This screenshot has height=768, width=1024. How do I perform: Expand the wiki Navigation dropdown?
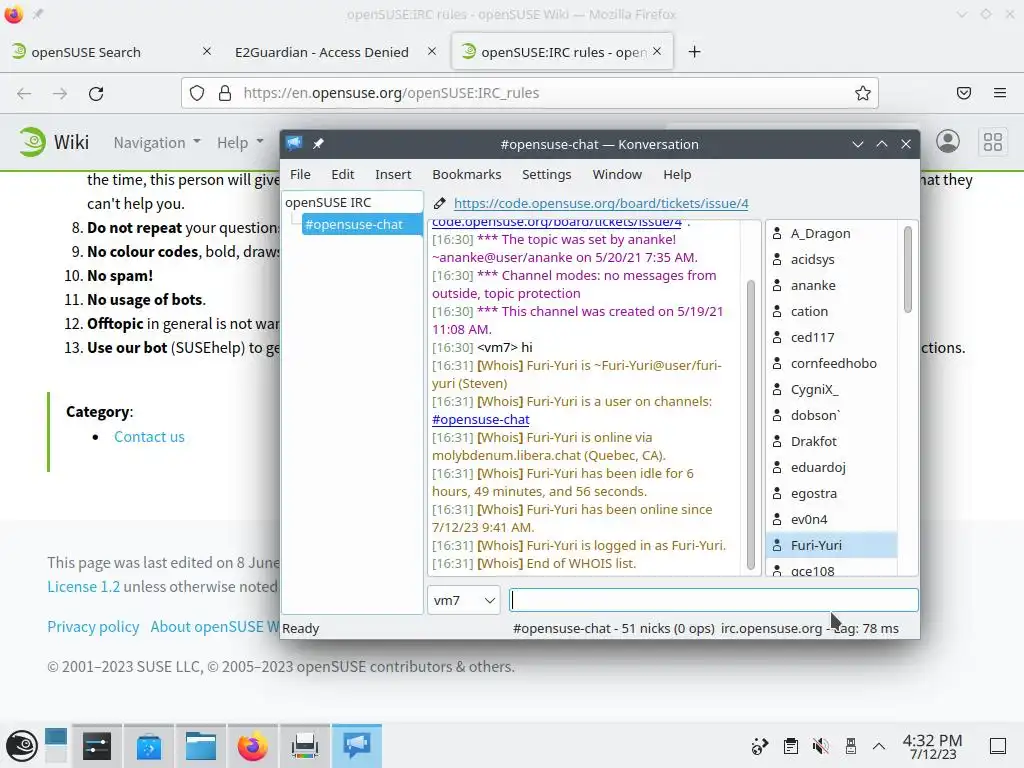tap(157, 142)
